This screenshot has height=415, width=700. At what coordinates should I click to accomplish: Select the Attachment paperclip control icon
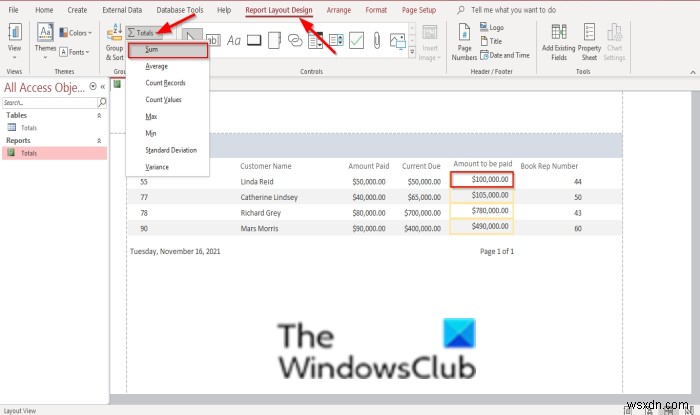(377, 41)
